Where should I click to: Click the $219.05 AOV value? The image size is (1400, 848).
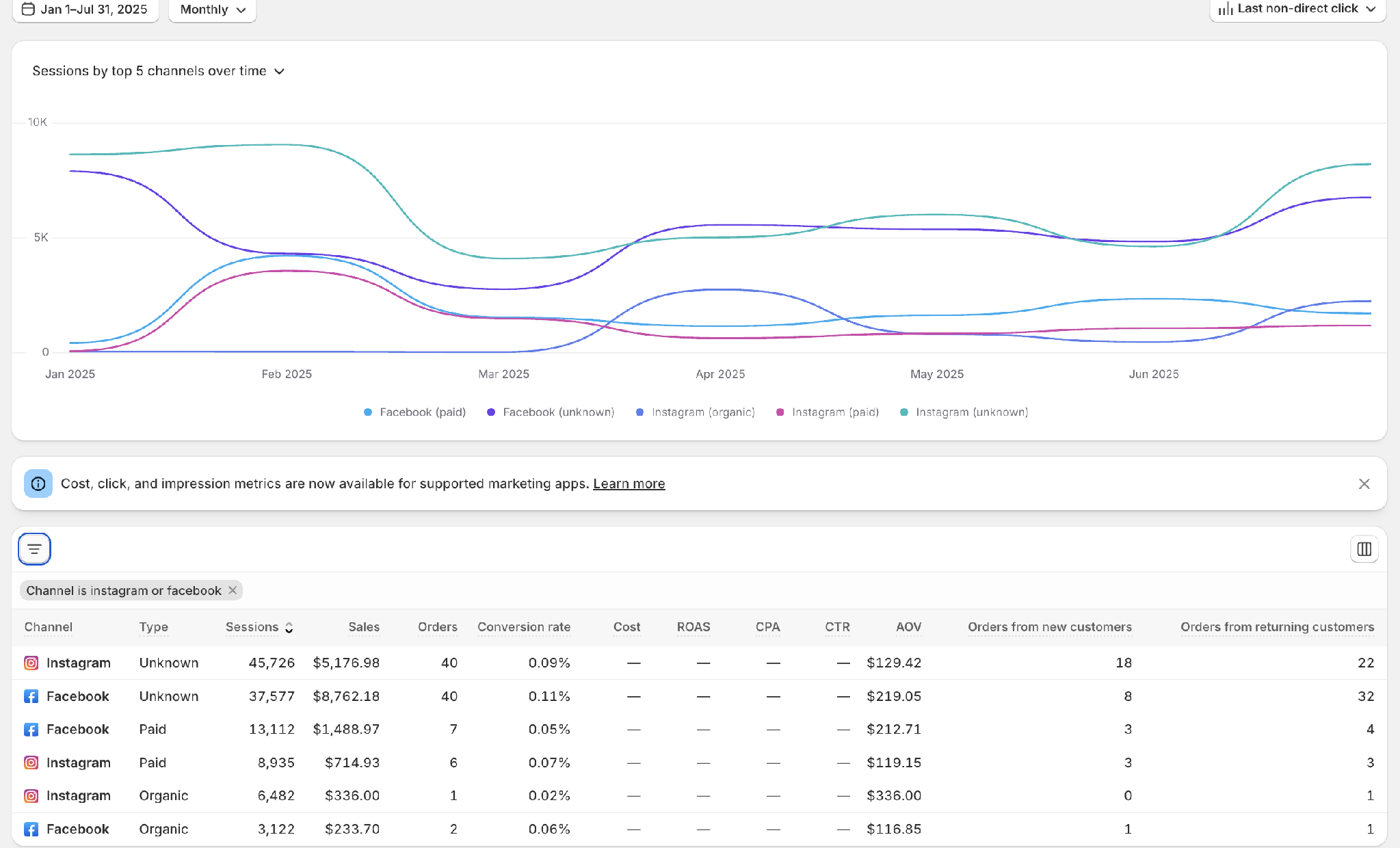pyautogui.click(x=894, y=696)
